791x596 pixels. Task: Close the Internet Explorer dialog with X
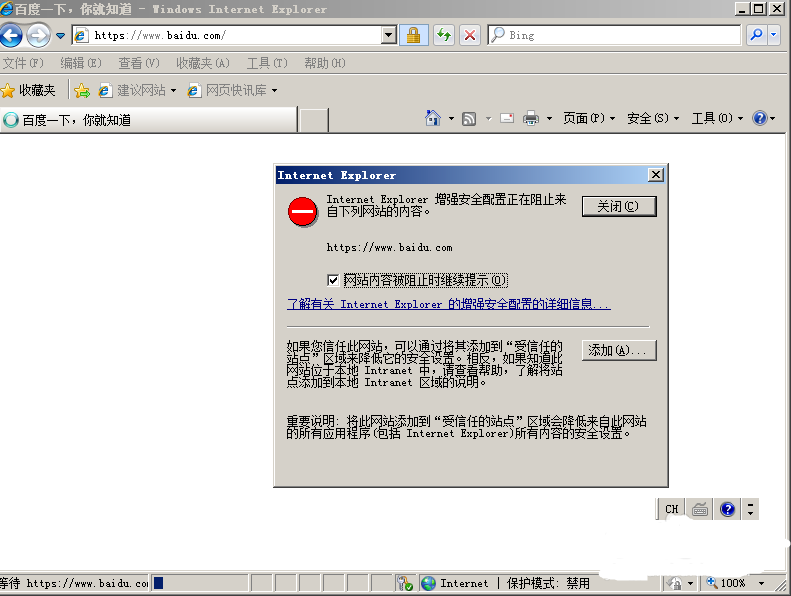pos(655,175)
